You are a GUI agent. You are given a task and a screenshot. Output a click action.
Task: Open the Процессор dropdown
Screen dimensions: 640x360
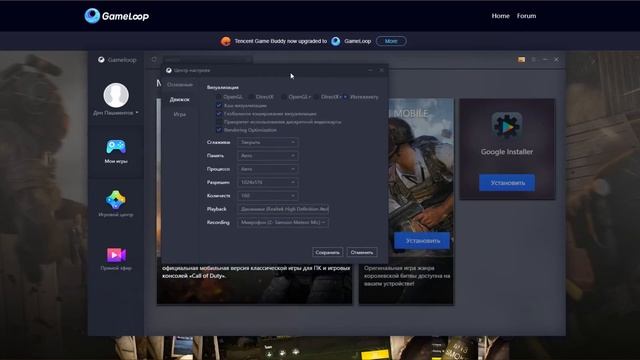pyautogui.click(x=268, y=169)
